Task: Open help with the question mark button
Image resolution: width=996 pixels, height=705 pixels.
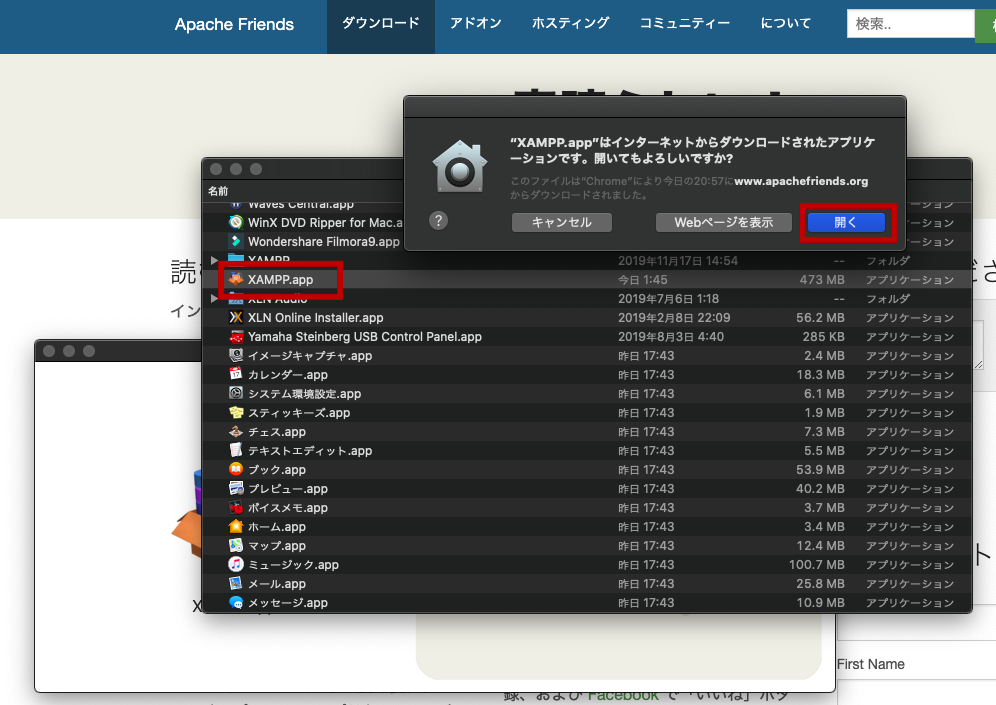Action: pos(438,221)
